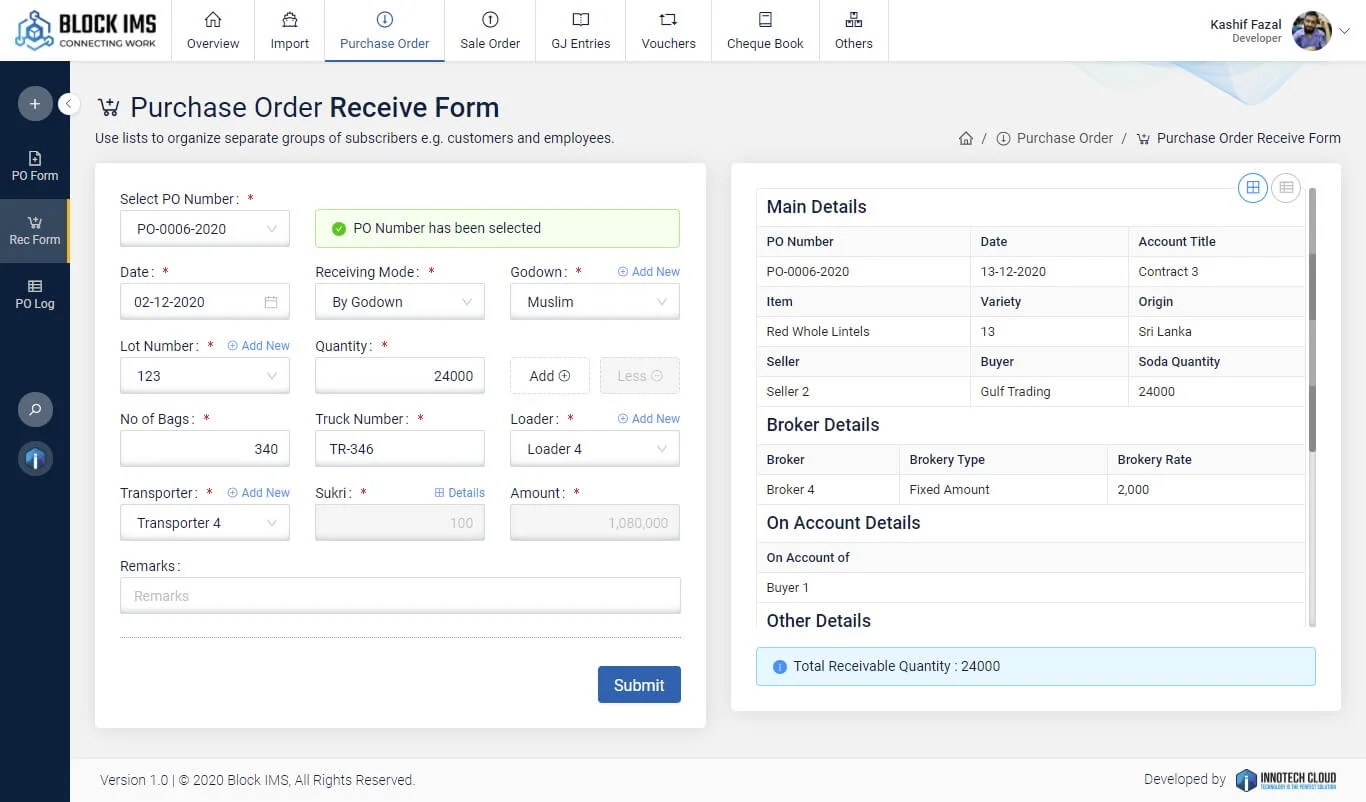Click the info icon in the sidebar
This screenshot has height=802, width=1366.
(x=35, y=459)
